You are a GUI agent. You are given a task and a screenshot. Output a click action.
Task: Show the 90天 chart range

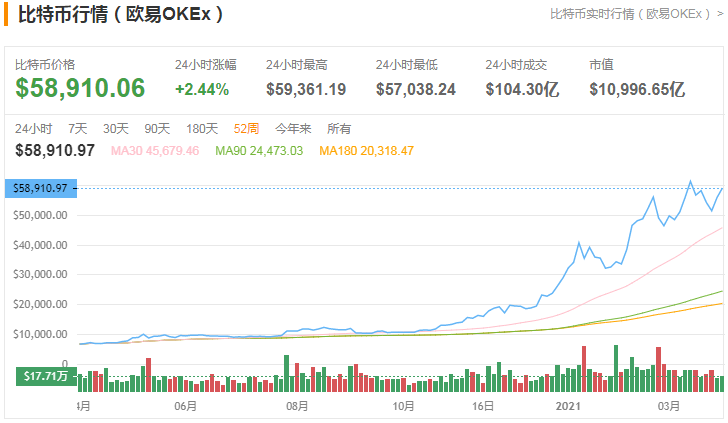157,128
